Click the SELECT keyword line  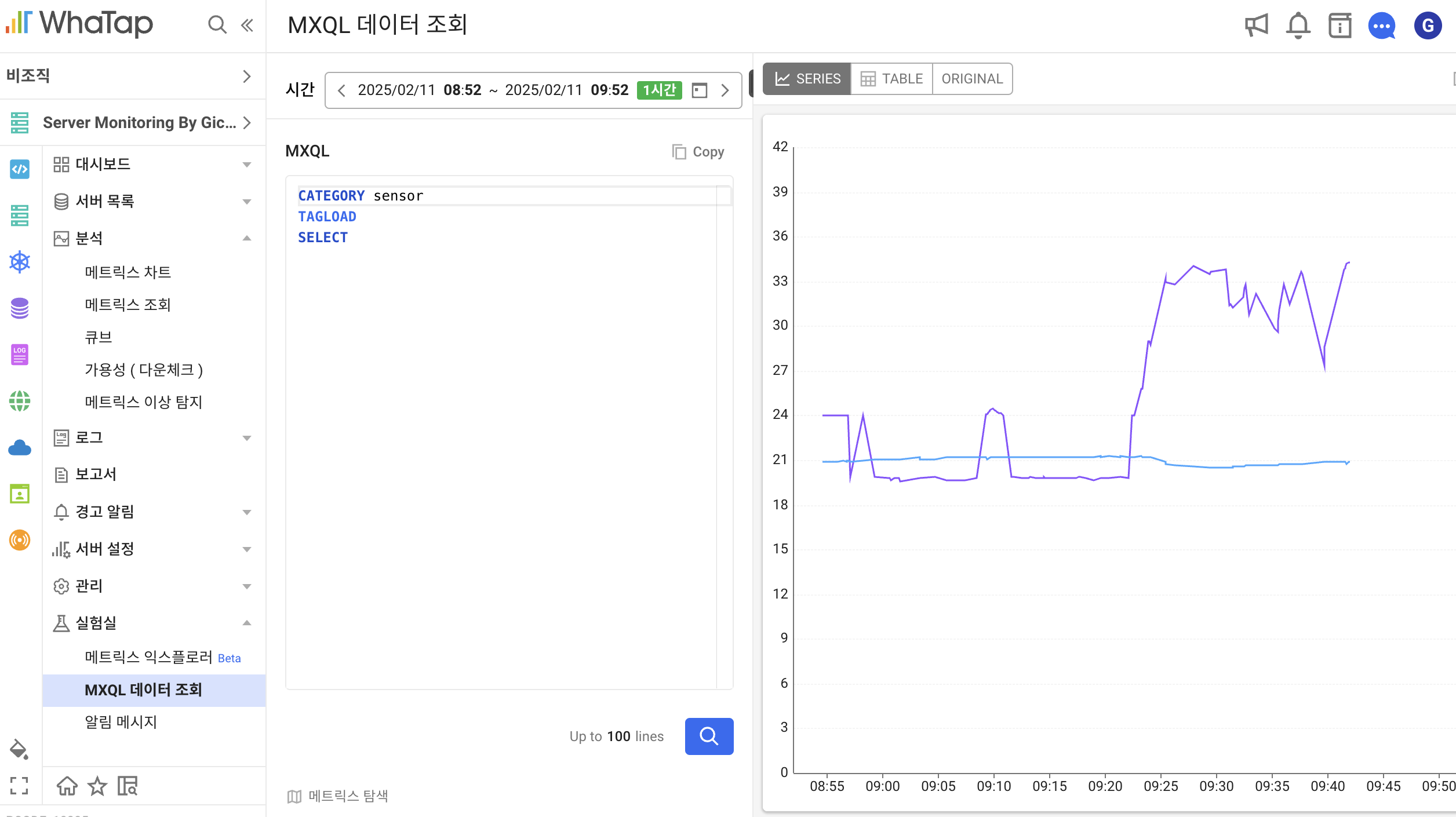pyautogui.click(x=323, y=238)
